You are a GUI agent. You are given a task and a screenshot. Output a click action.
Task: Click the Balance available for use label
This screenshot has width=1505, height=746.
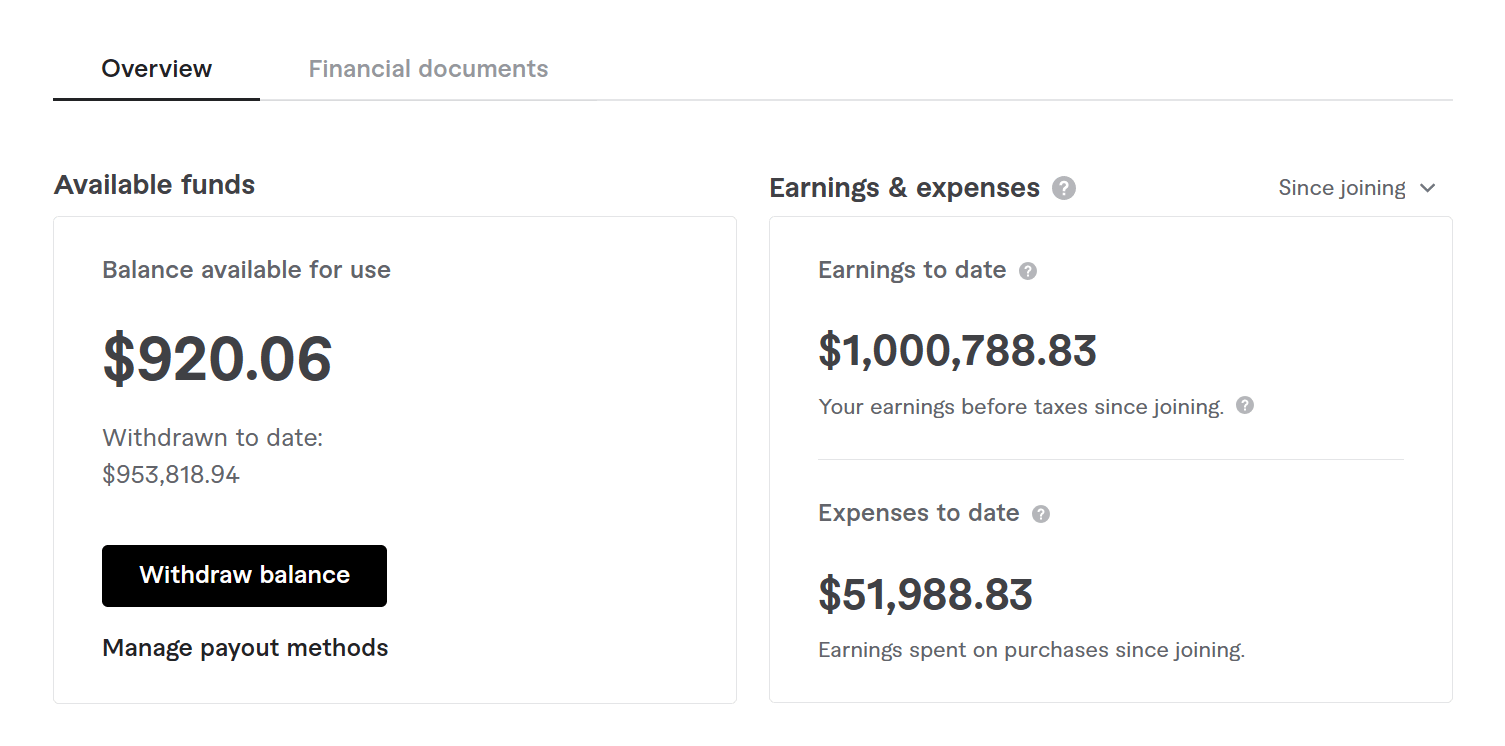pos(246,270)
